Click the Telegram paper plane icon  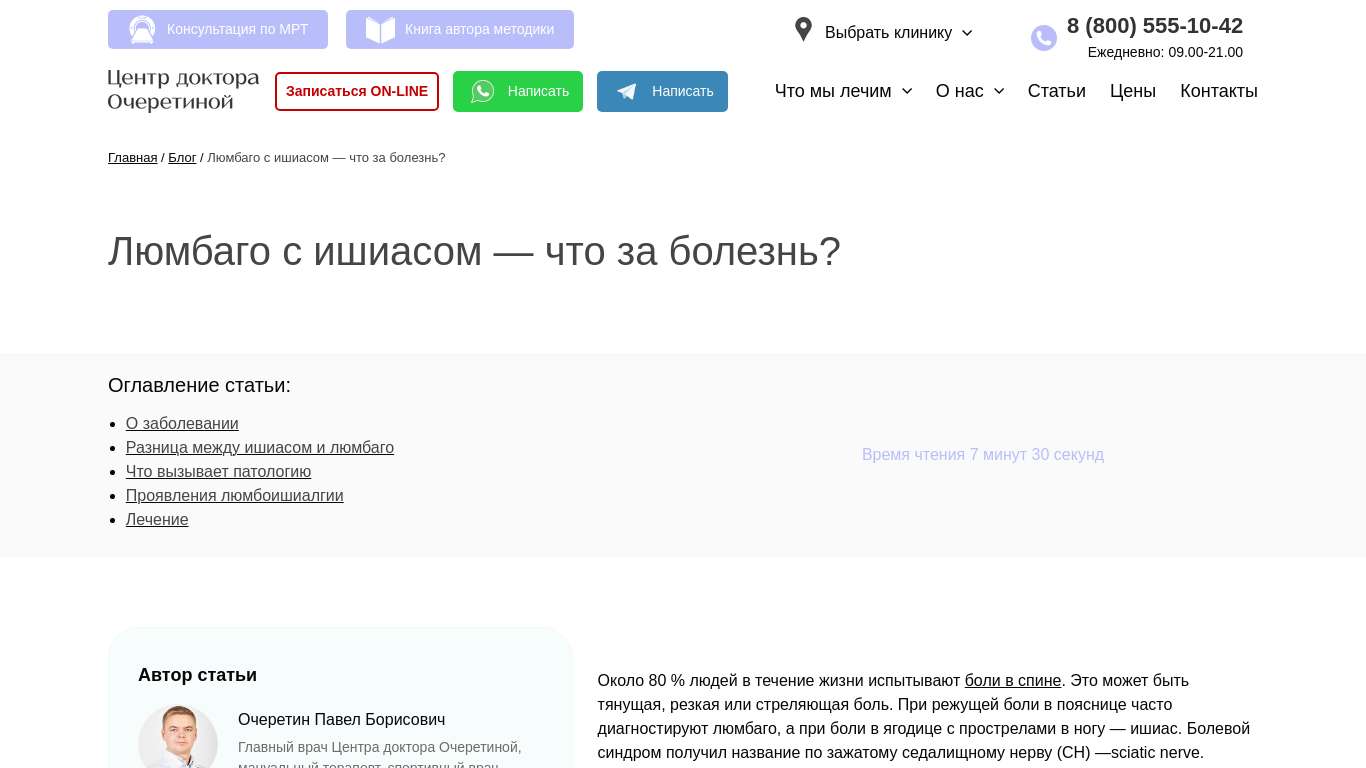pos(627,92)
